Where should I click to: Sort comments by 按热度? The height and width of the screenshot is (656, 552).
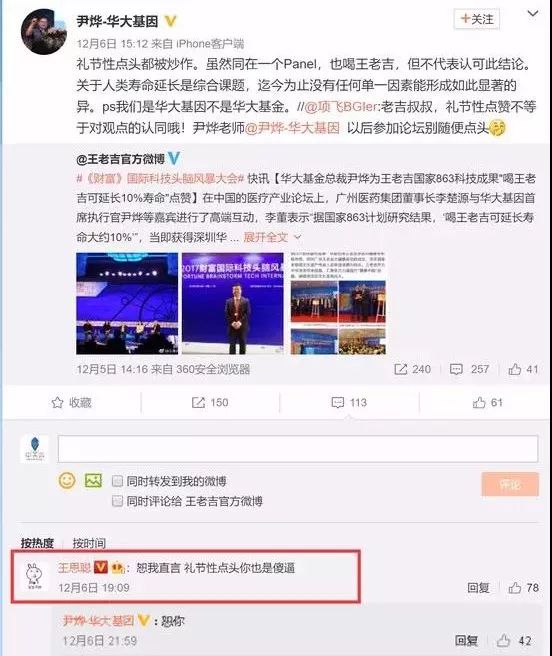pyautogui.click(x=37, y=543)
